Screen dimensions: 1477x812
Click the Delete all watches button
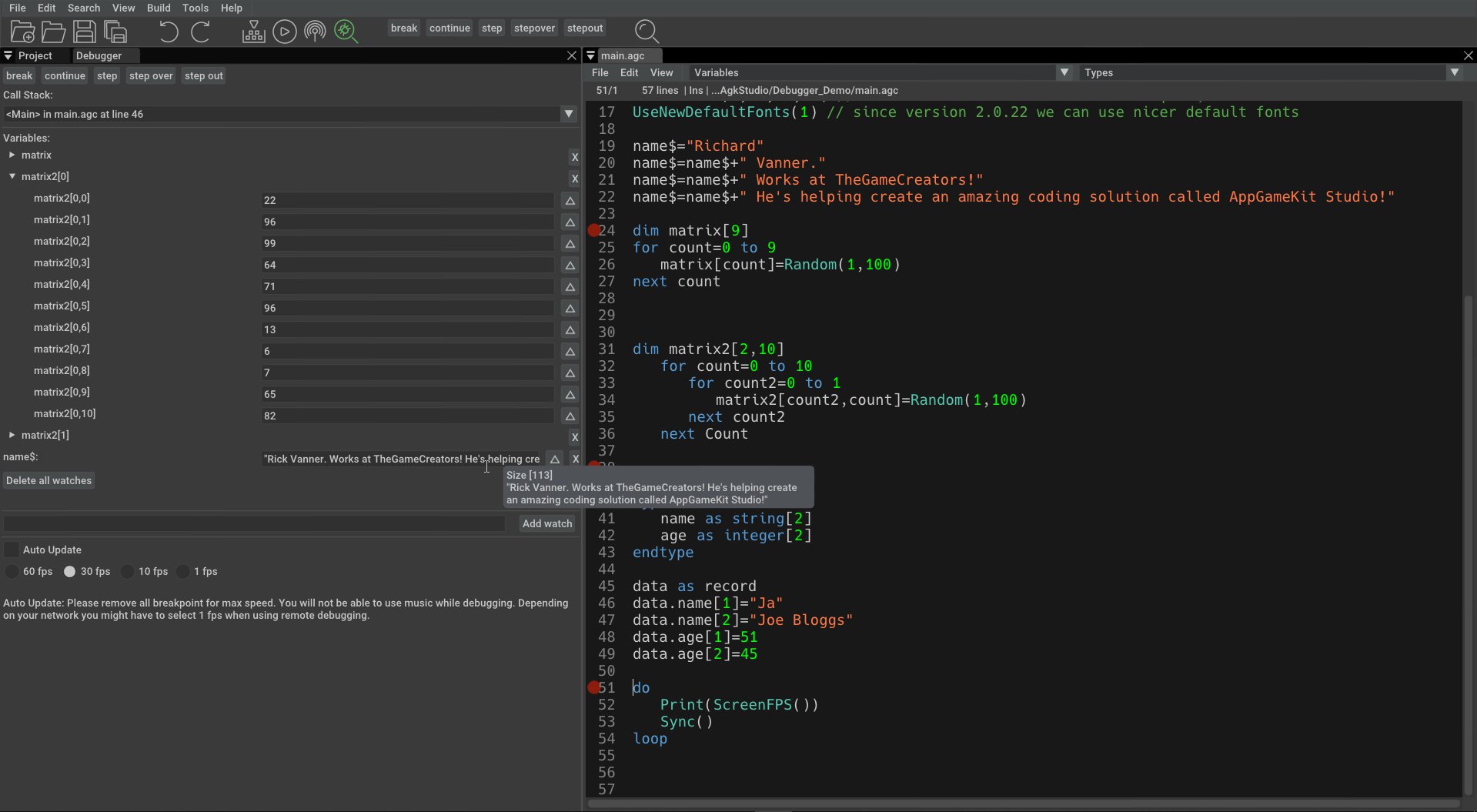[48, 480]
